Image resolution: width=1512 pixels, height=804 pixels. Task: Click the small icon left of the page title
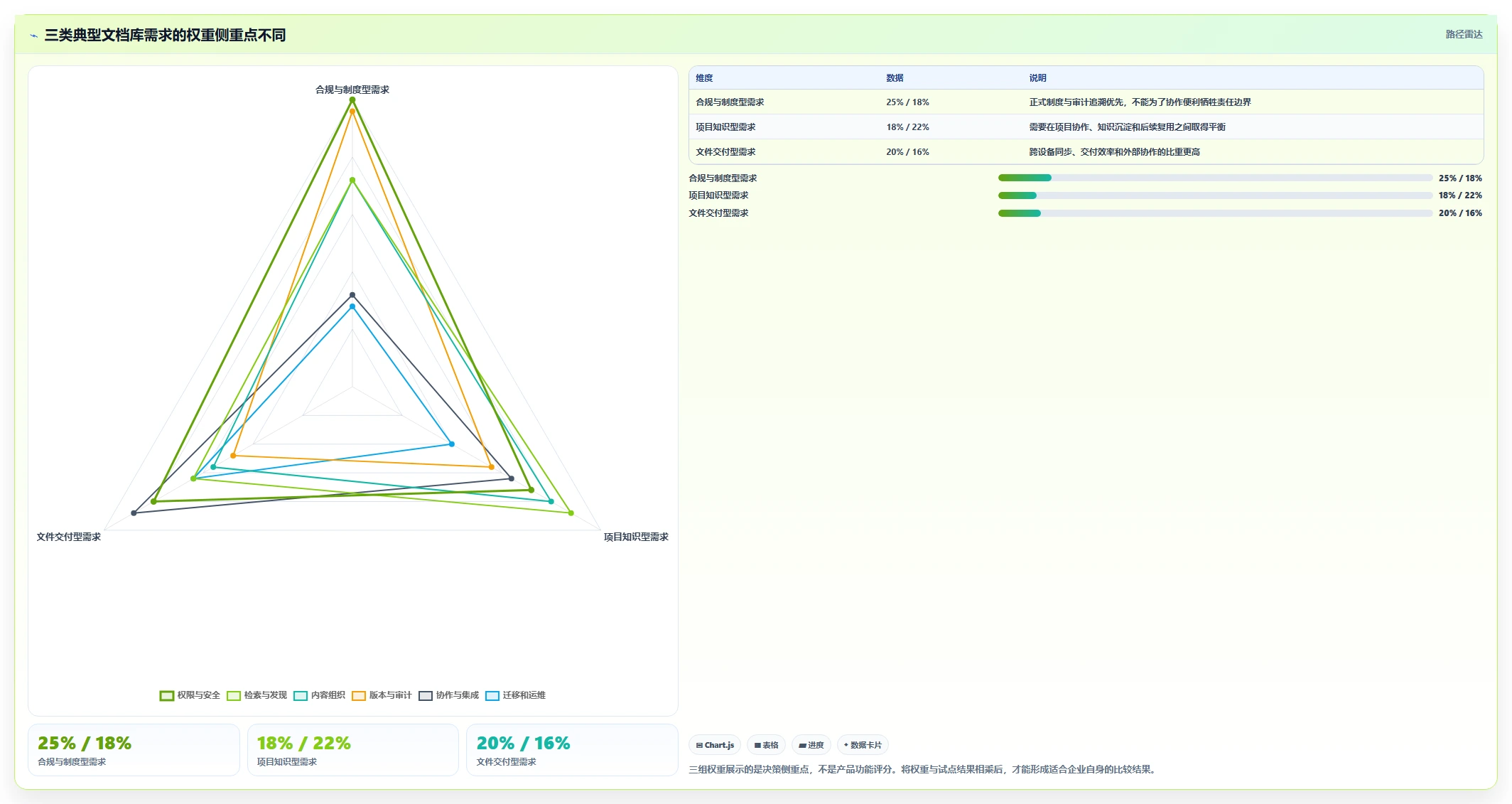[33, 36]
